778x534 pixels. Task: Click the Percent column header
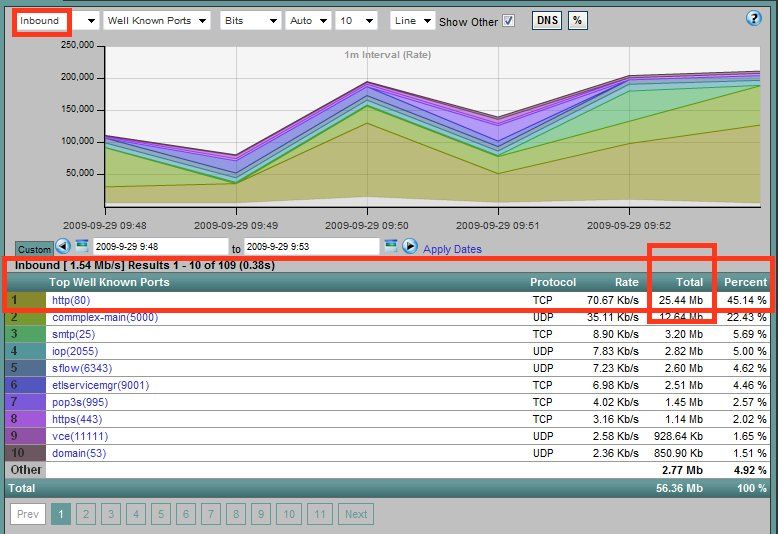click(745, 282)
